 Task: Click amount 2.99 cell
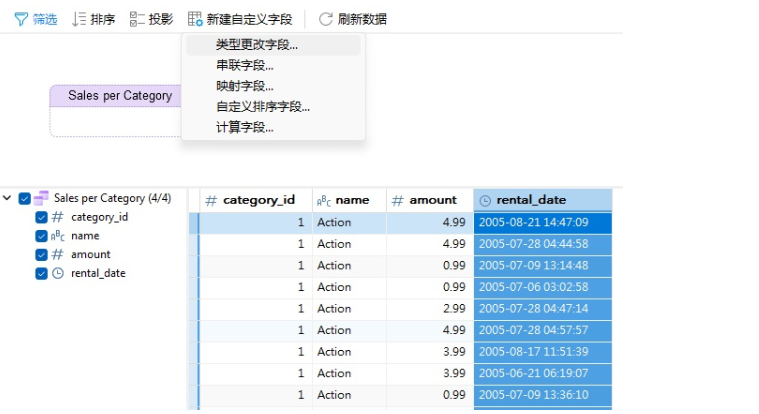pyautogui.click(x=430, y=309)
